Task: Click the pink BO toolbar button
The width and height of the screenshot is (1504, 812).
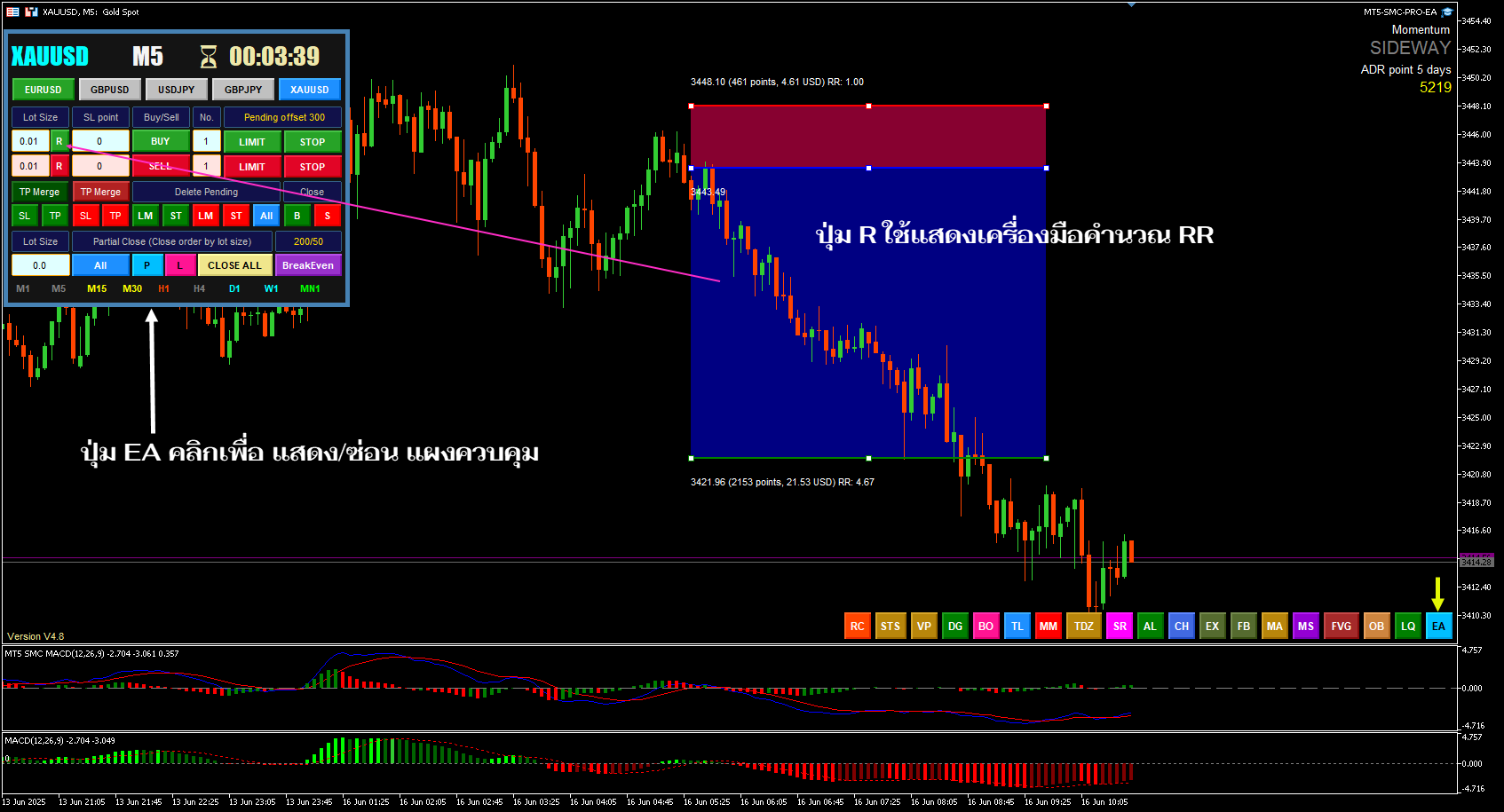Action: coord(986,626)
